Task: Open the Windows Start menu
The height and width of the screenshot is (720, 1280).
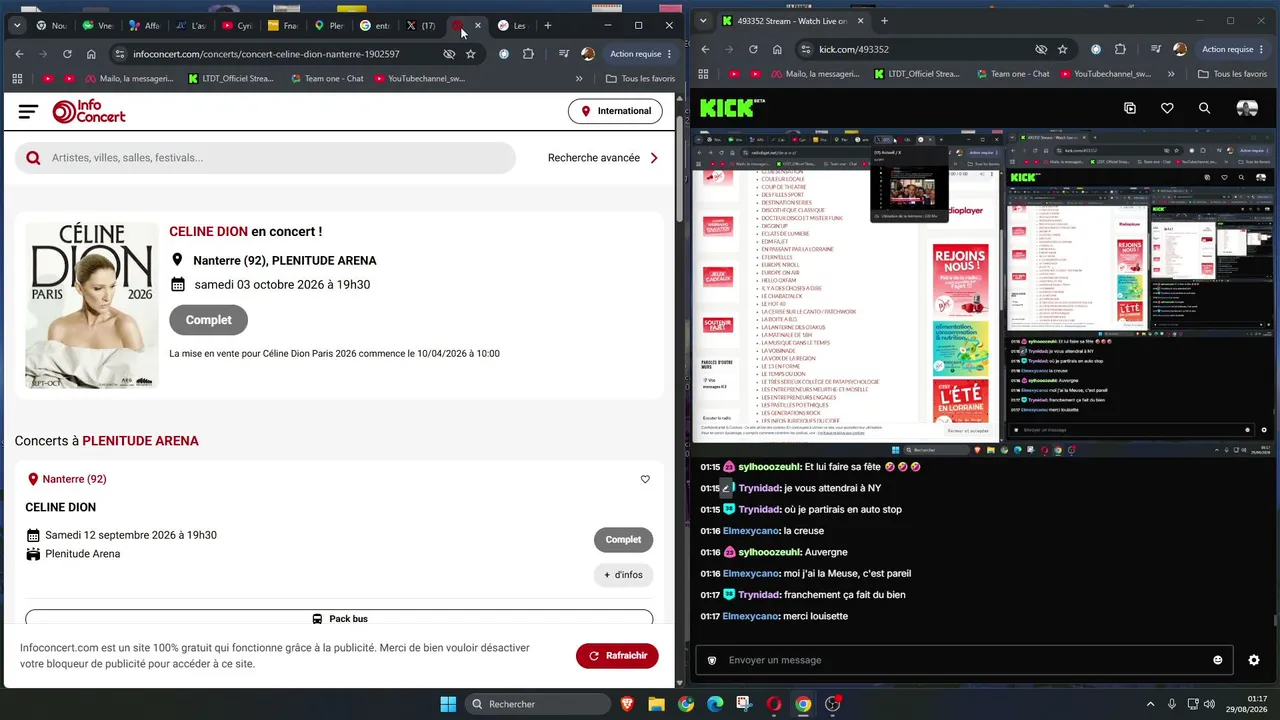Action: [x=448, y=704]
